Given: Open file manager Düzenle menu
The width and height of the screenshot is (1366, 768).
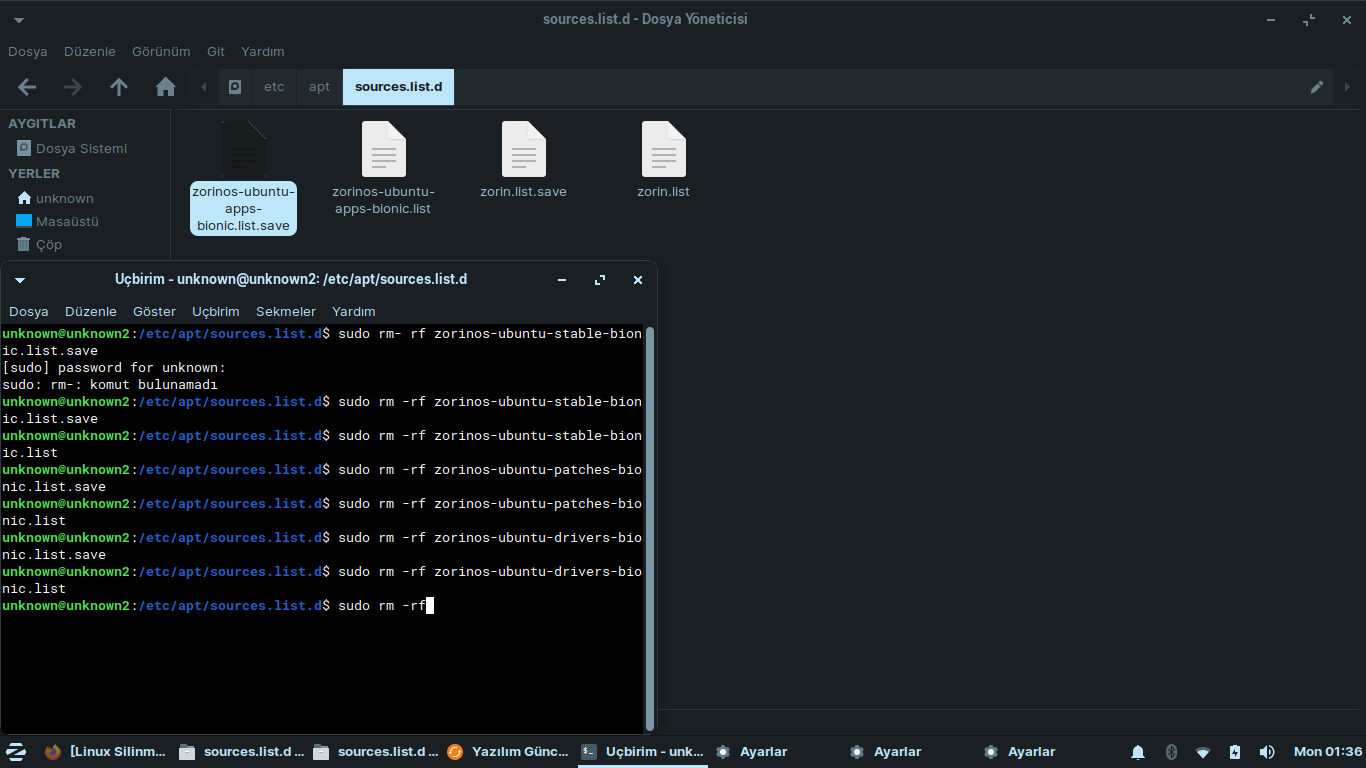Looking at the screenshot, I should [90, 51].
